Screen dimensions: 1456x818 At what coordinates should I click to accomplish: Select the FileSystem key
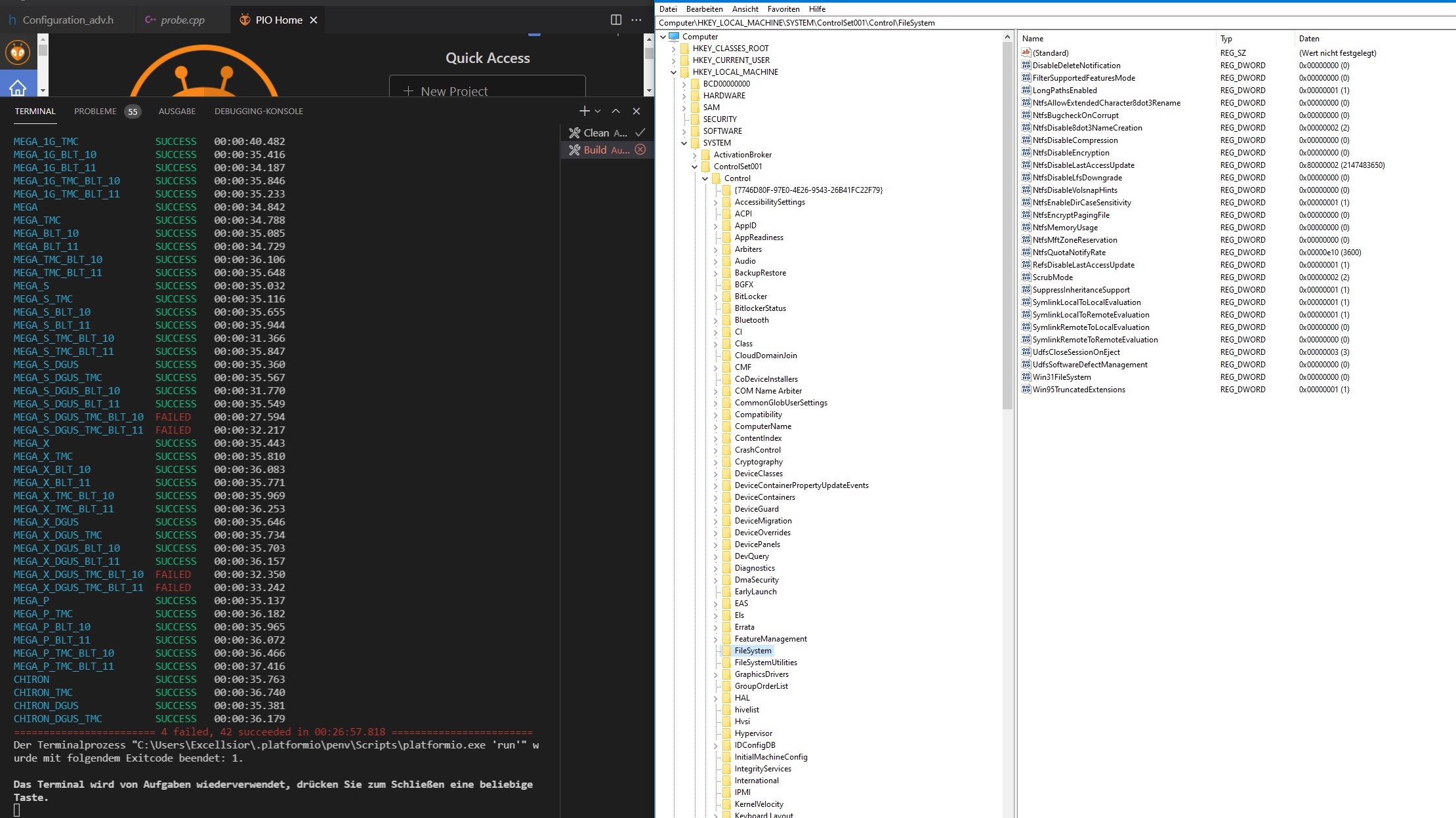point(753,651)
